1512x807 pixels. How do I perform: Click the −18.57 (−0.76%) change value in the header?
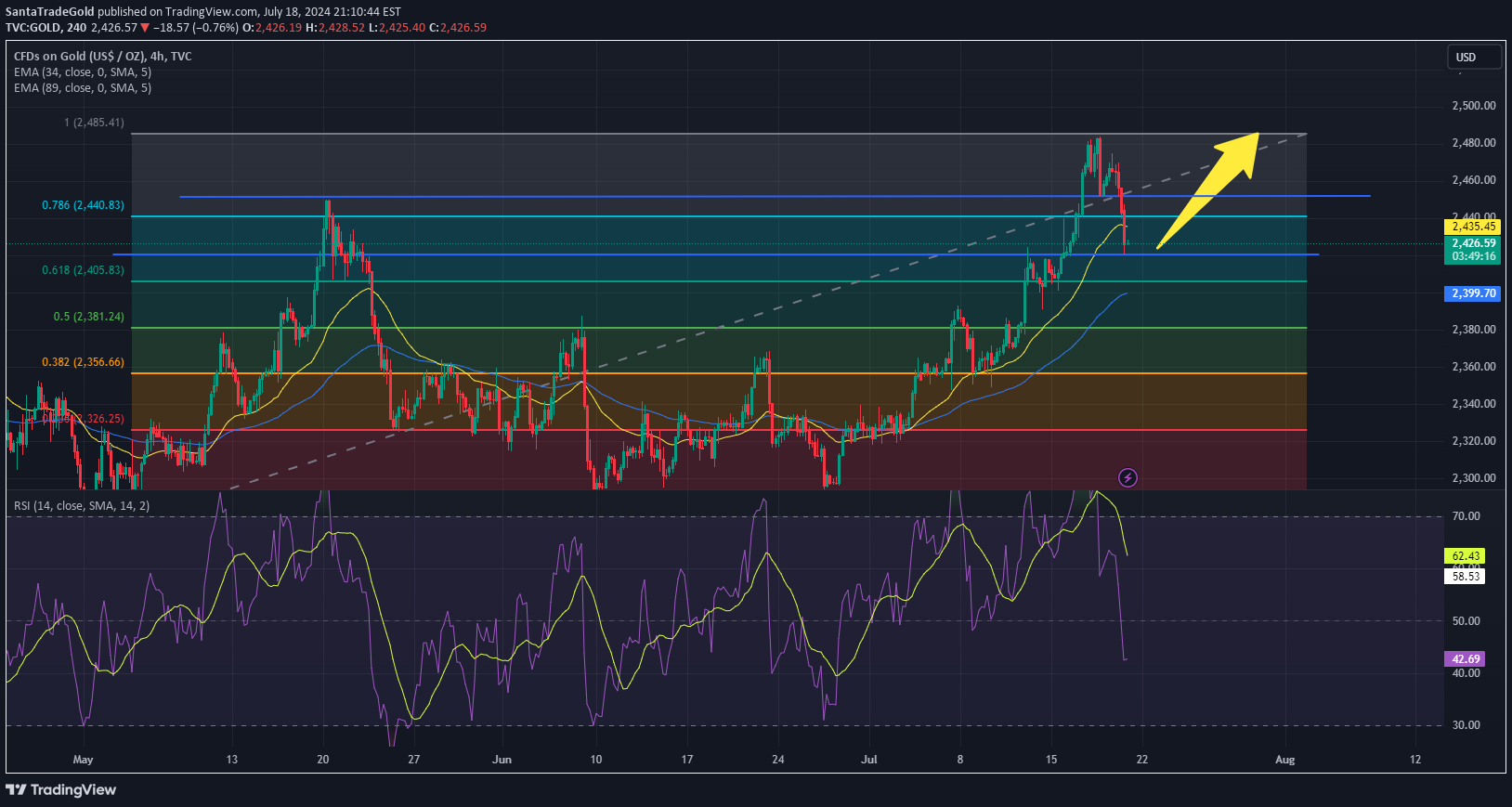[x=196, y=28]
